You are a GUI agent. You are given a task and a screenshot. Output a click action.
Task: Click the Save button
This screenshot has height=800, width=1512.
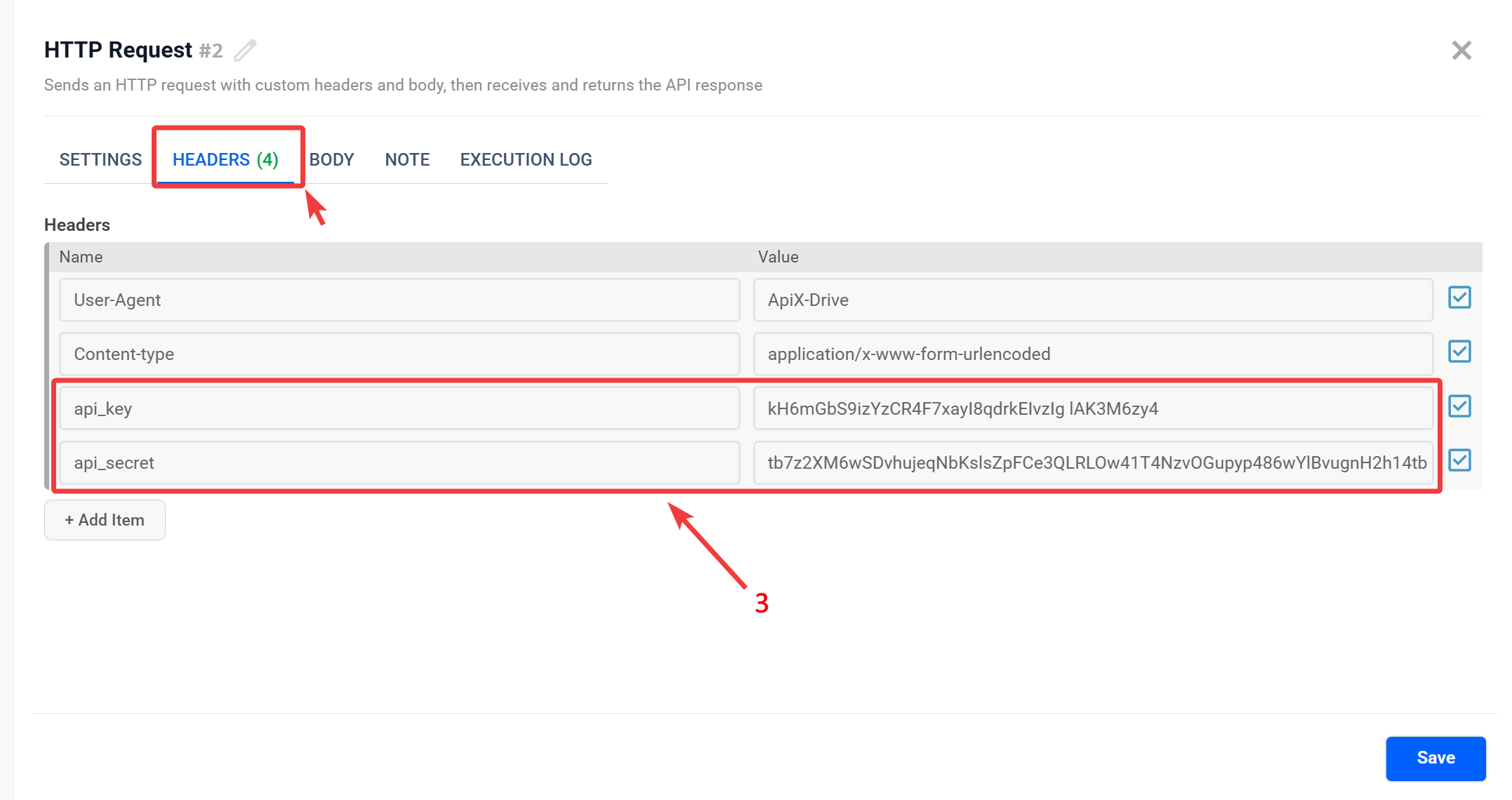click(1435, 758)
